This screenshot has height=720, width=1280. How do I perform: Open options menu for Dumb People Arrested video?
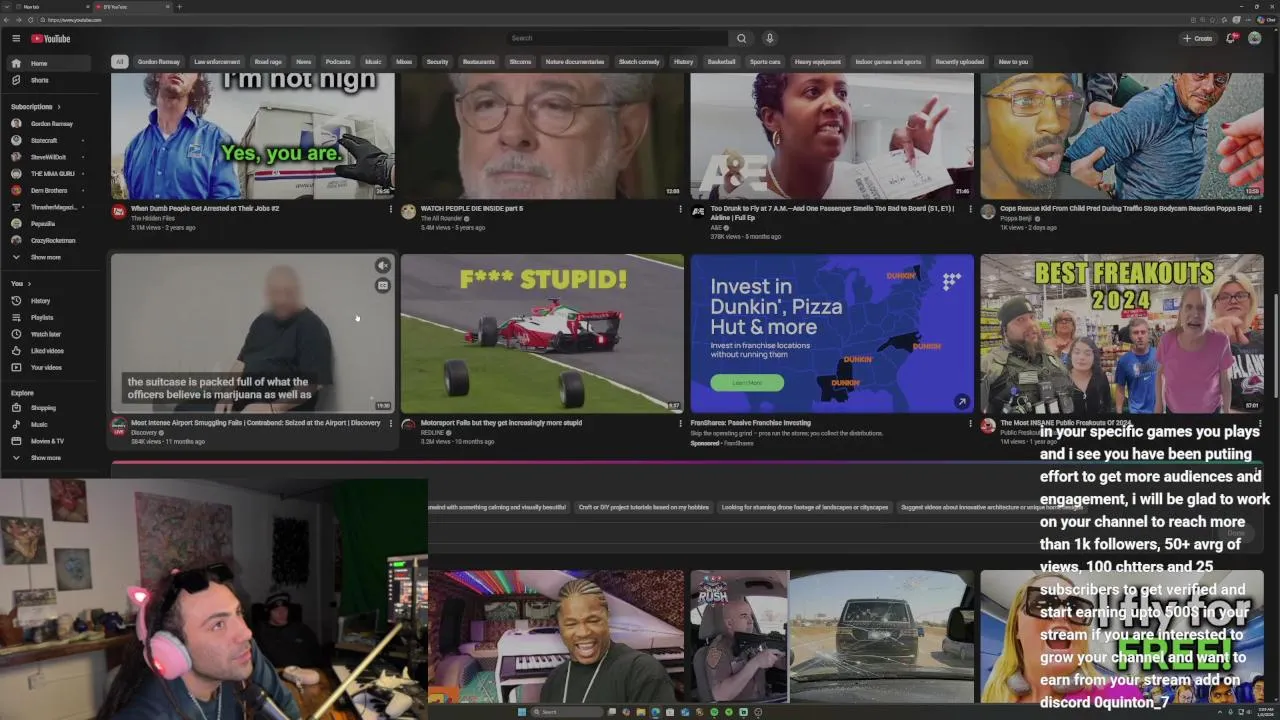[390, 209]
